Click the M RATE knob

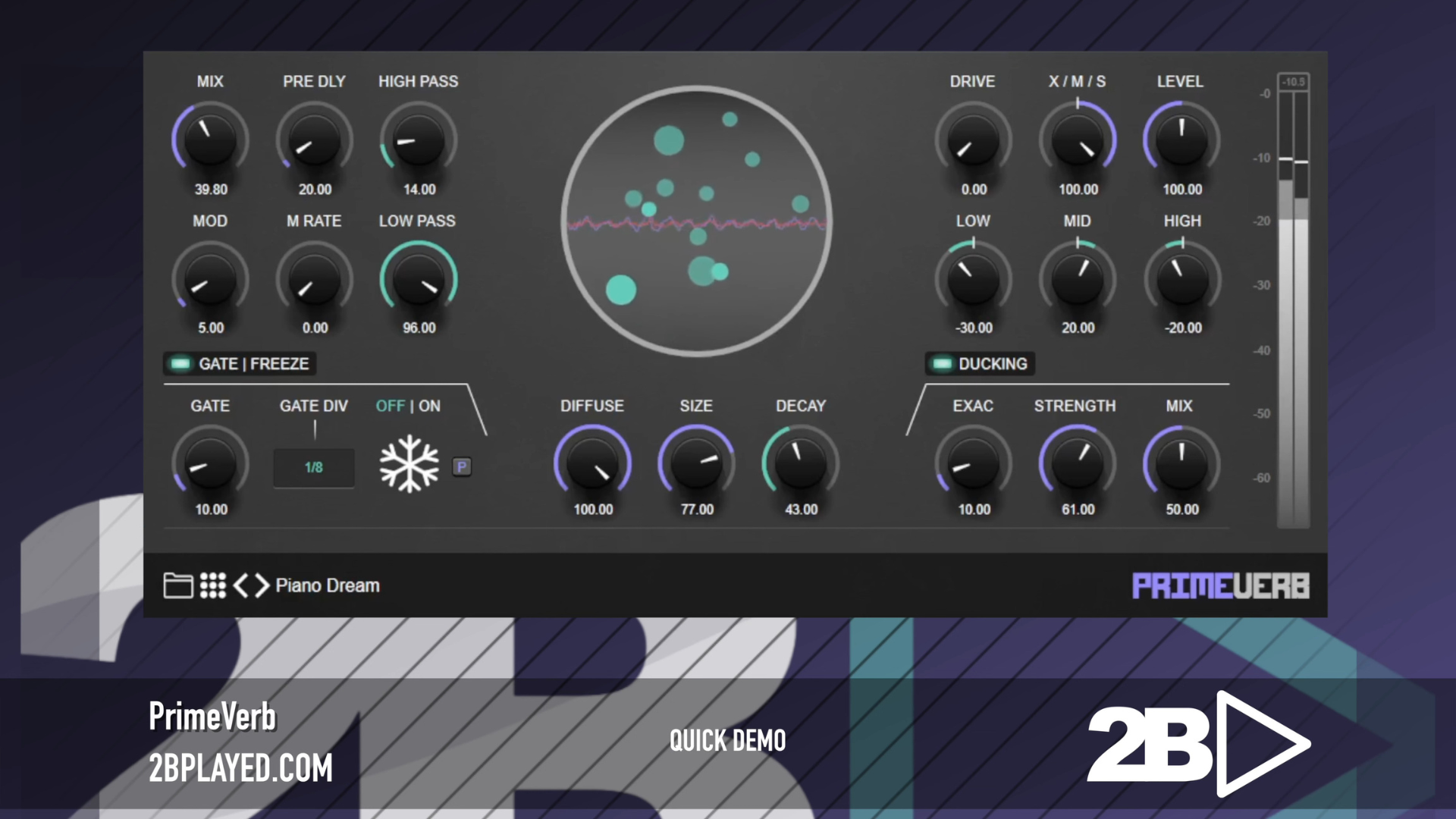point(314,280)
